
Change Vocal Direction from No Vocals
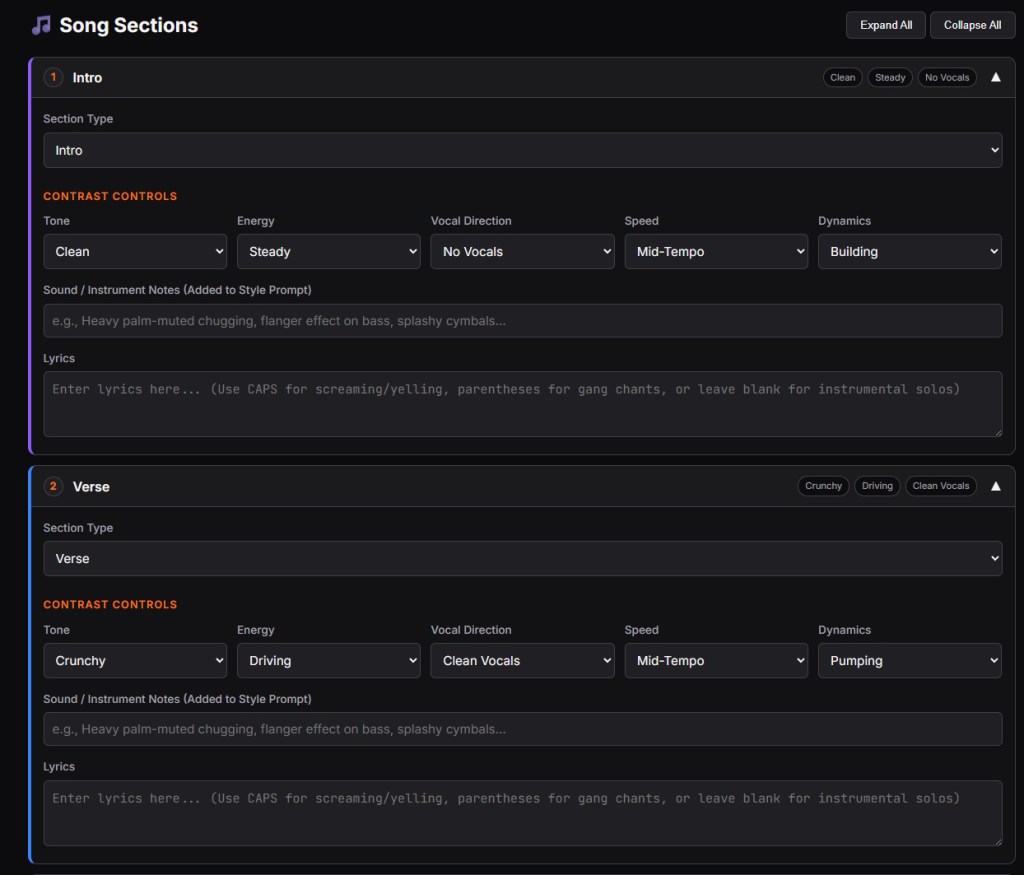(x=522, y=252)
